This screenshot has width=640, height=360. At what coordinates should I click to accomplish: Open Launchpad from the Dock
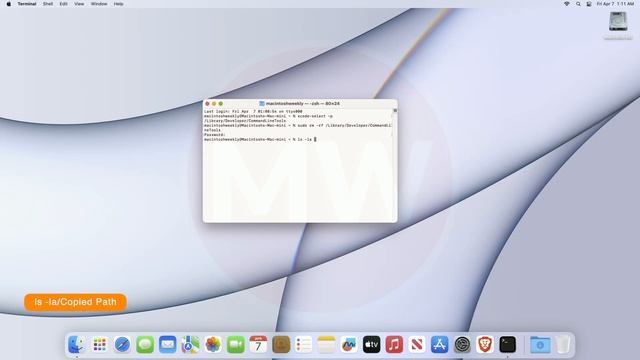coord(100,345)
